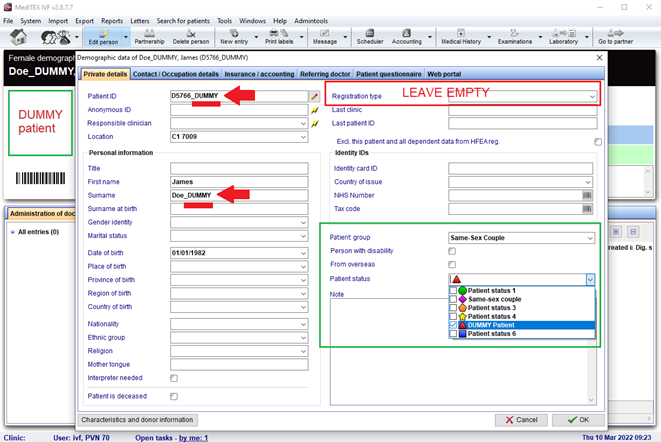
Task: Click the Cancel button
Action: click(521, 420)
